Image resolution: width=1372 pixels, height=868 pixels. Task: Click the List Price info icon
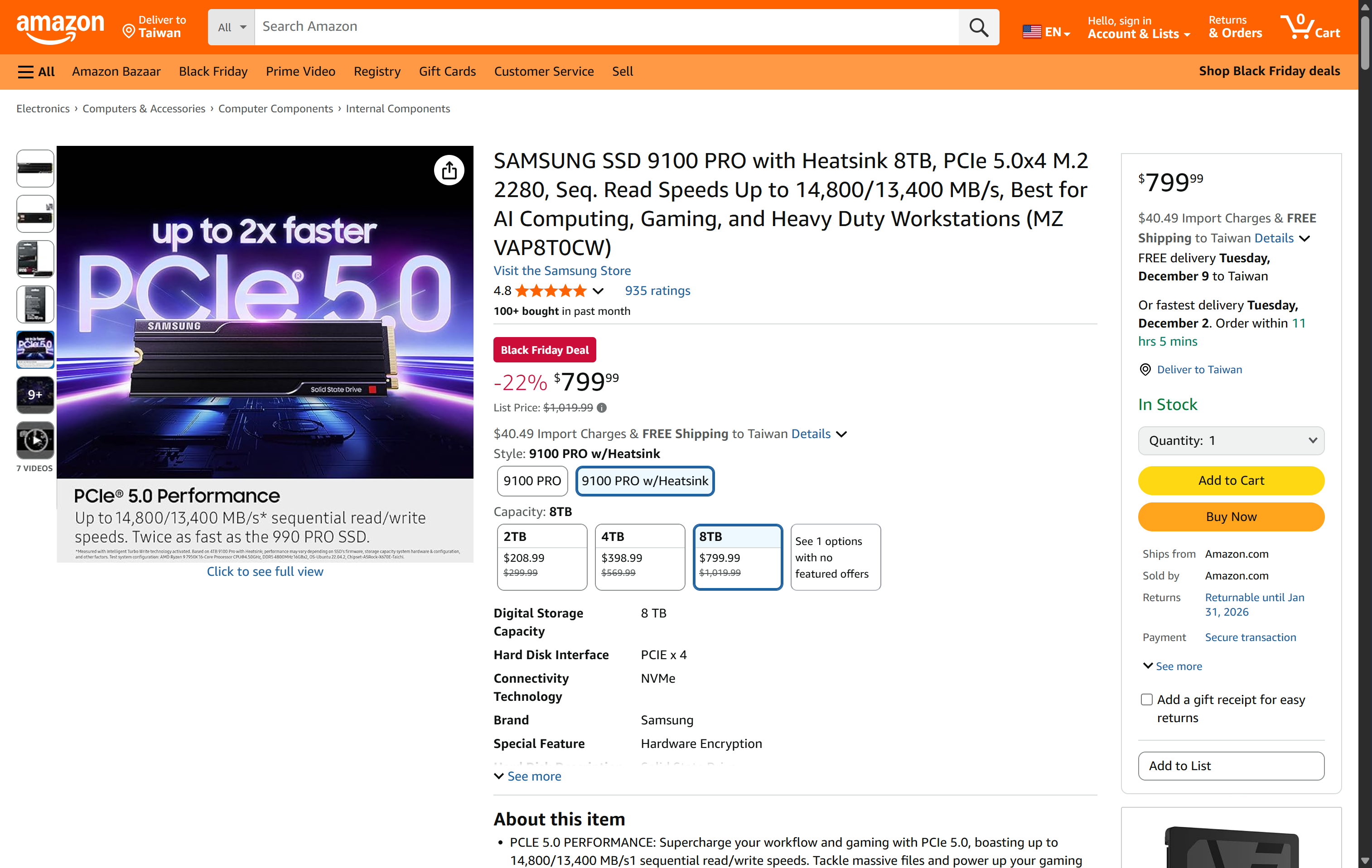(602, 408)
